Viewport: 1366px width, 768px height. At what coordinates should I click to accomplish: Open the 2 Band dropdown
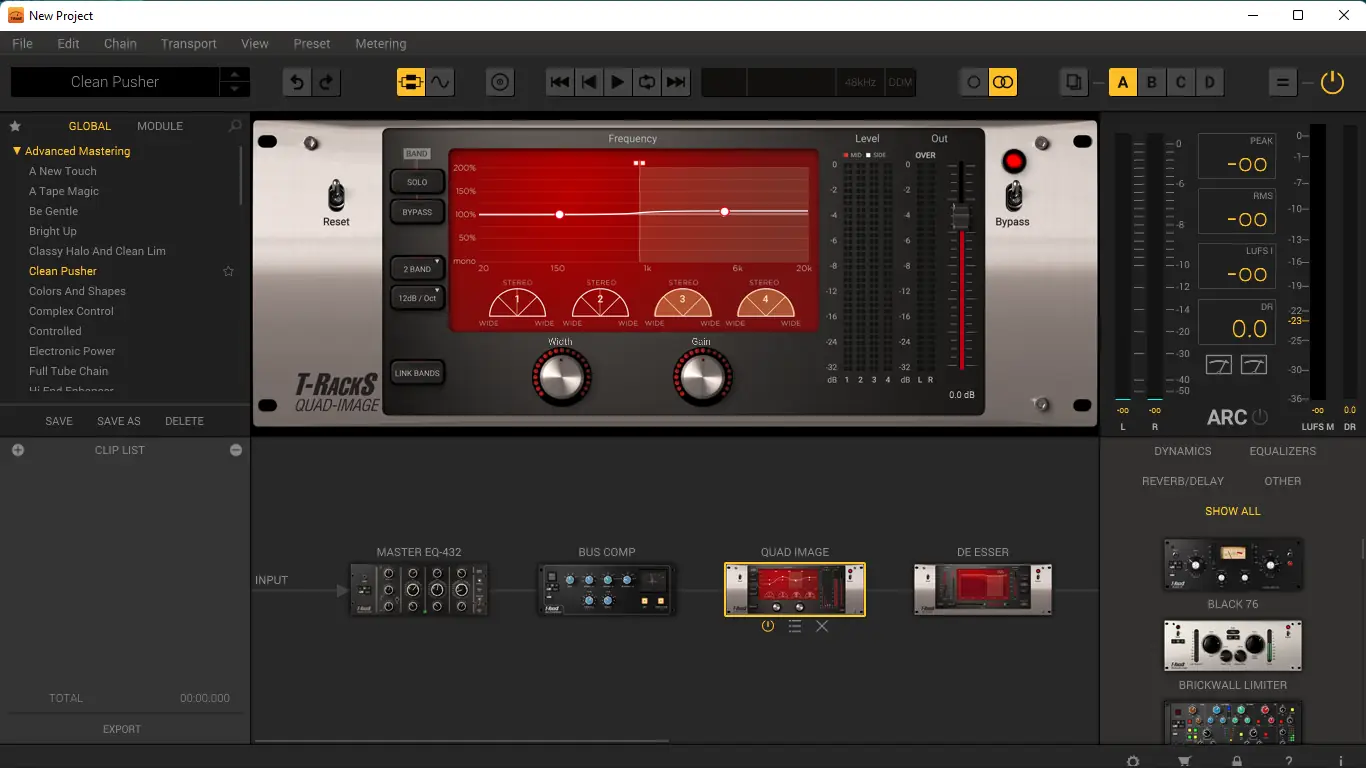(416, 268)
